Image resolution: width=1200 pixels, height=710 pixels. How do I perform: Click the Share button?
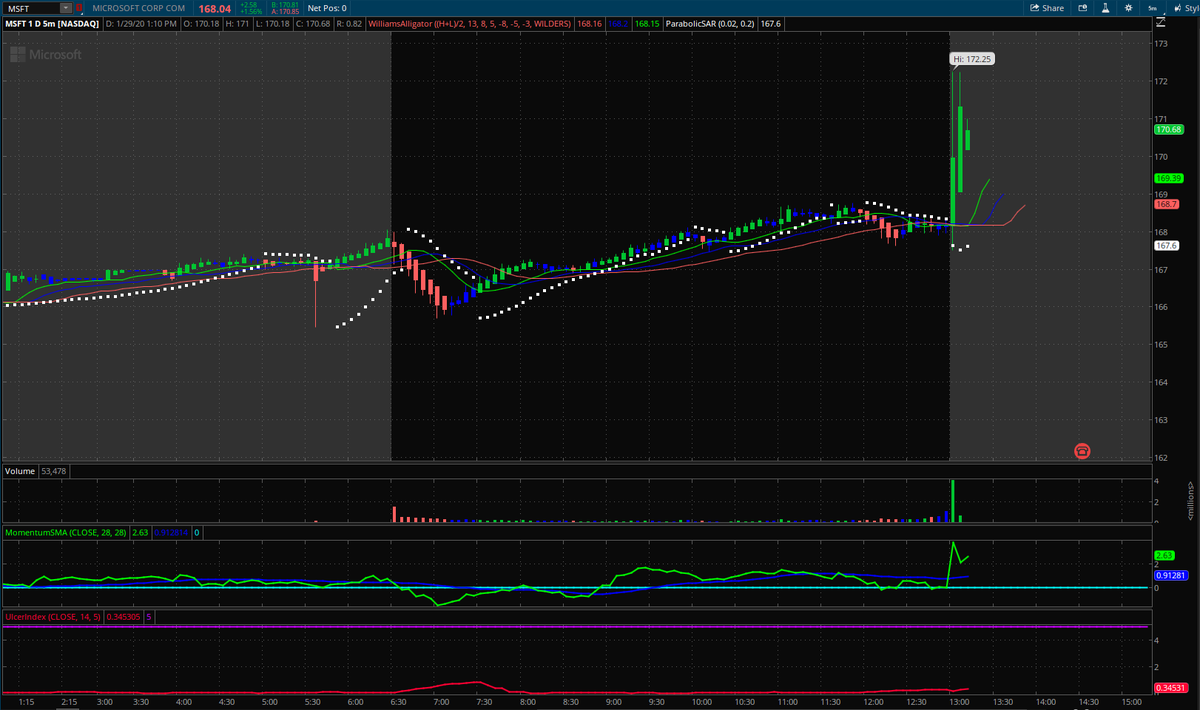[x=1047, y=8]
